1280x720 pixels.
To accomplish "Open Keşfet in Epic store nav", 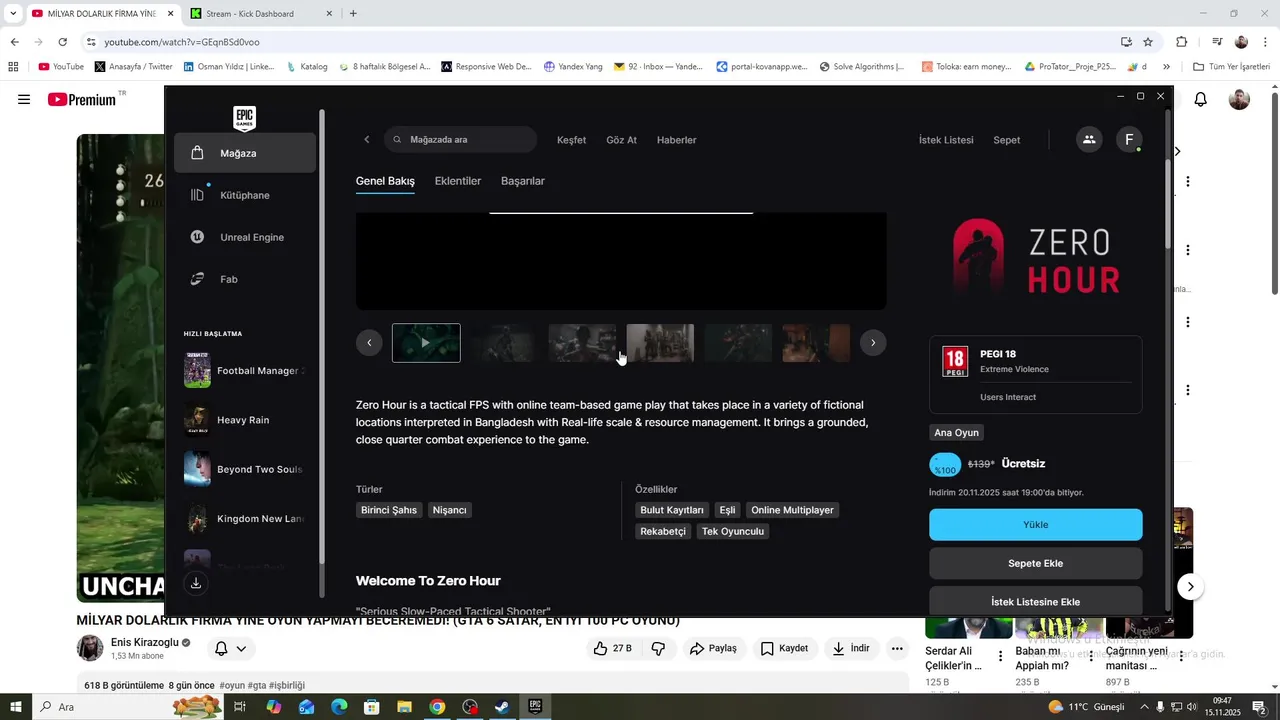I will click(x=571, y=140).
